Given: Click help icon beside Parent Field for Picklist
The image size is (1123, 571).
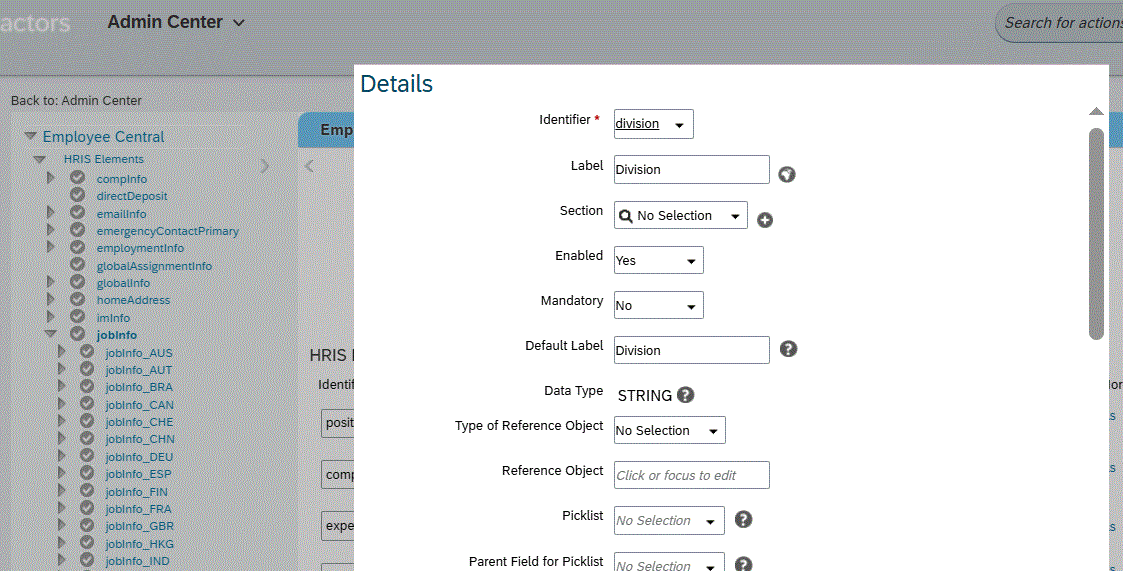Looking at the screenshot, I should (x=743, y=564).
